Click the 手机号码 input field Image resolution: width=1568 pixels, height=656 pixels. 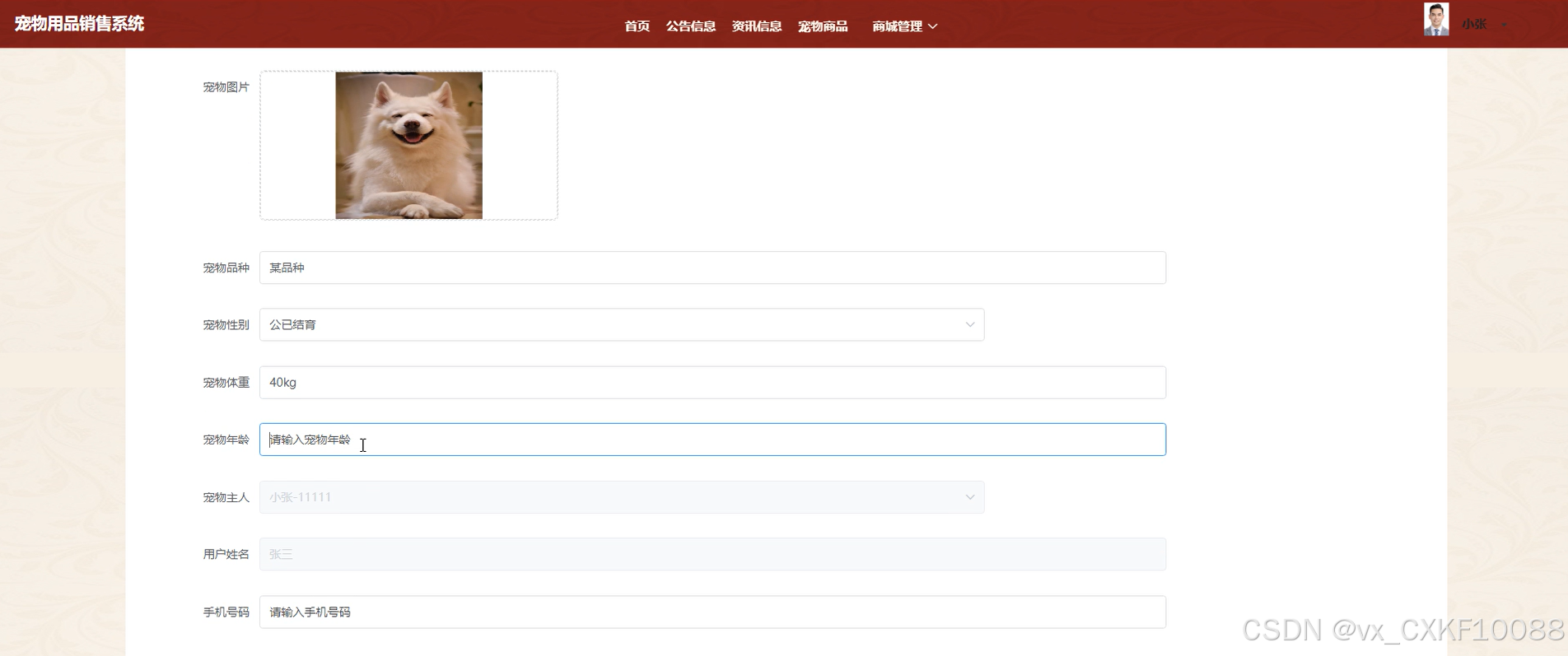(712, 612)
